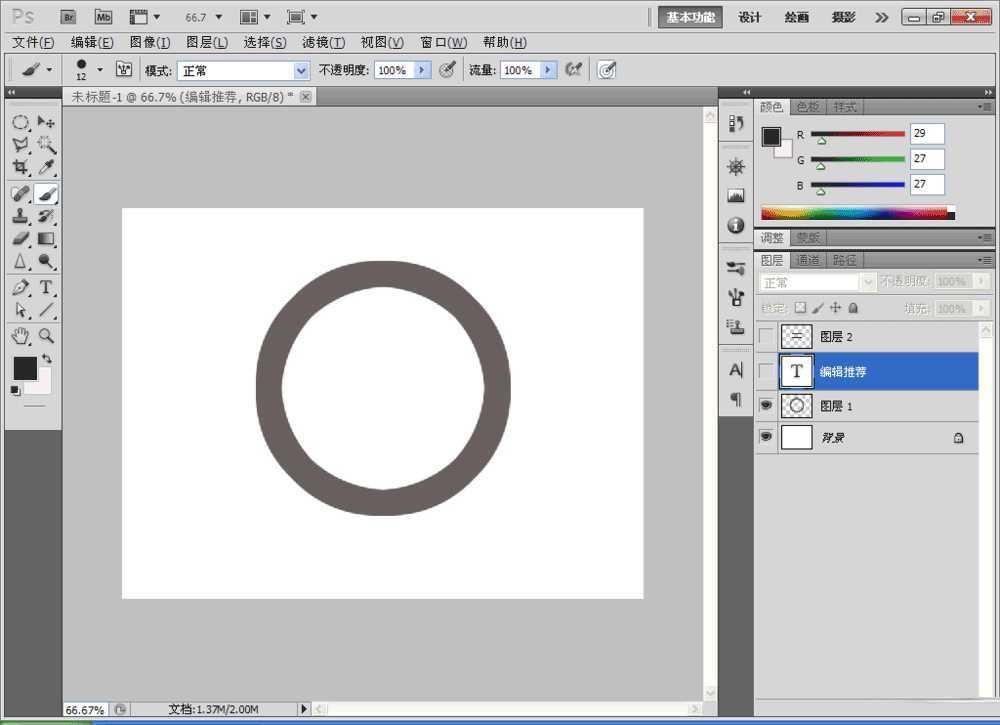Select the Eyedropper tool

coord(46,168)
